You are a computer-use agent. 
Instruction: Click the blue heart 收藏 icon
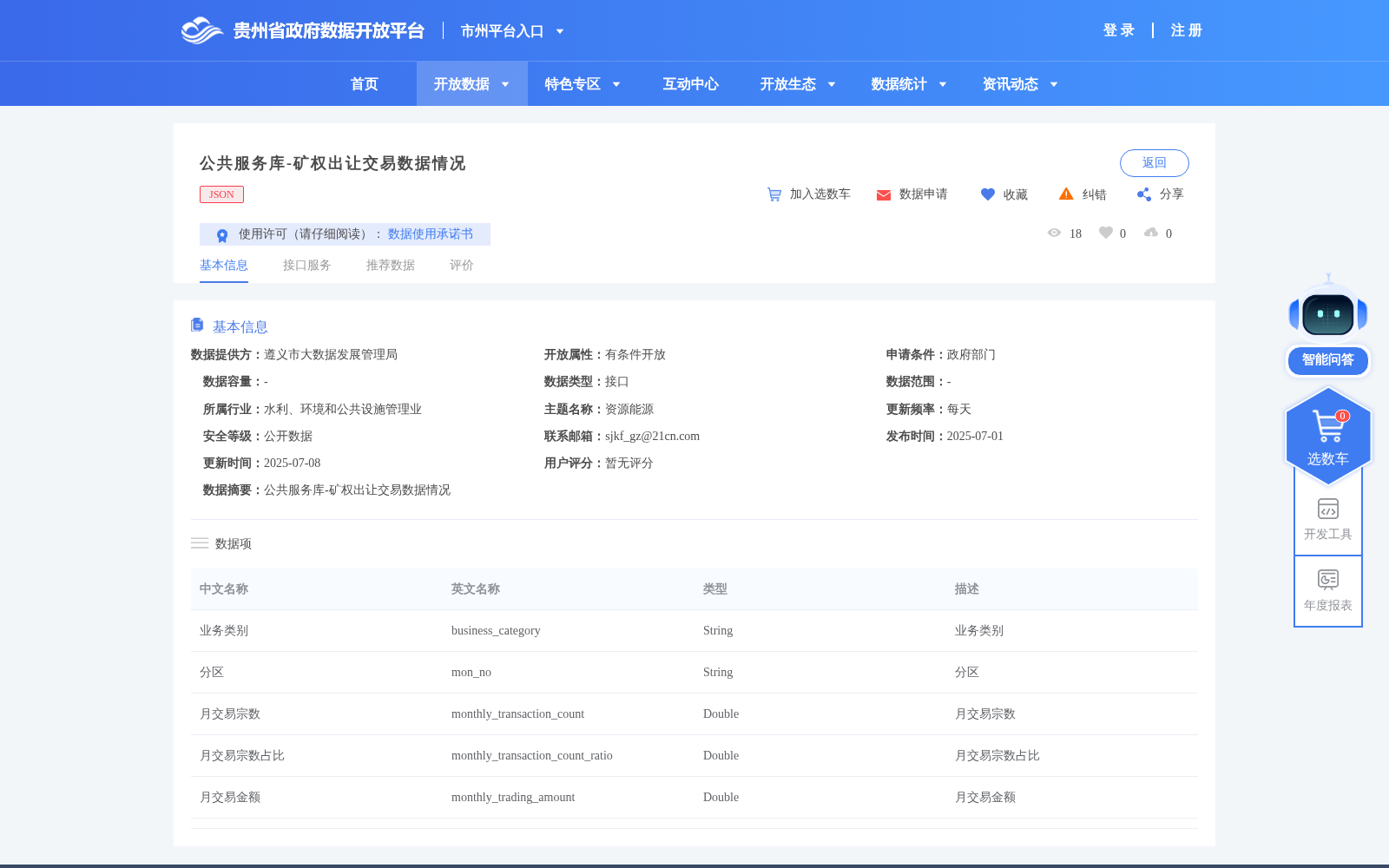[x=988, y=194]
